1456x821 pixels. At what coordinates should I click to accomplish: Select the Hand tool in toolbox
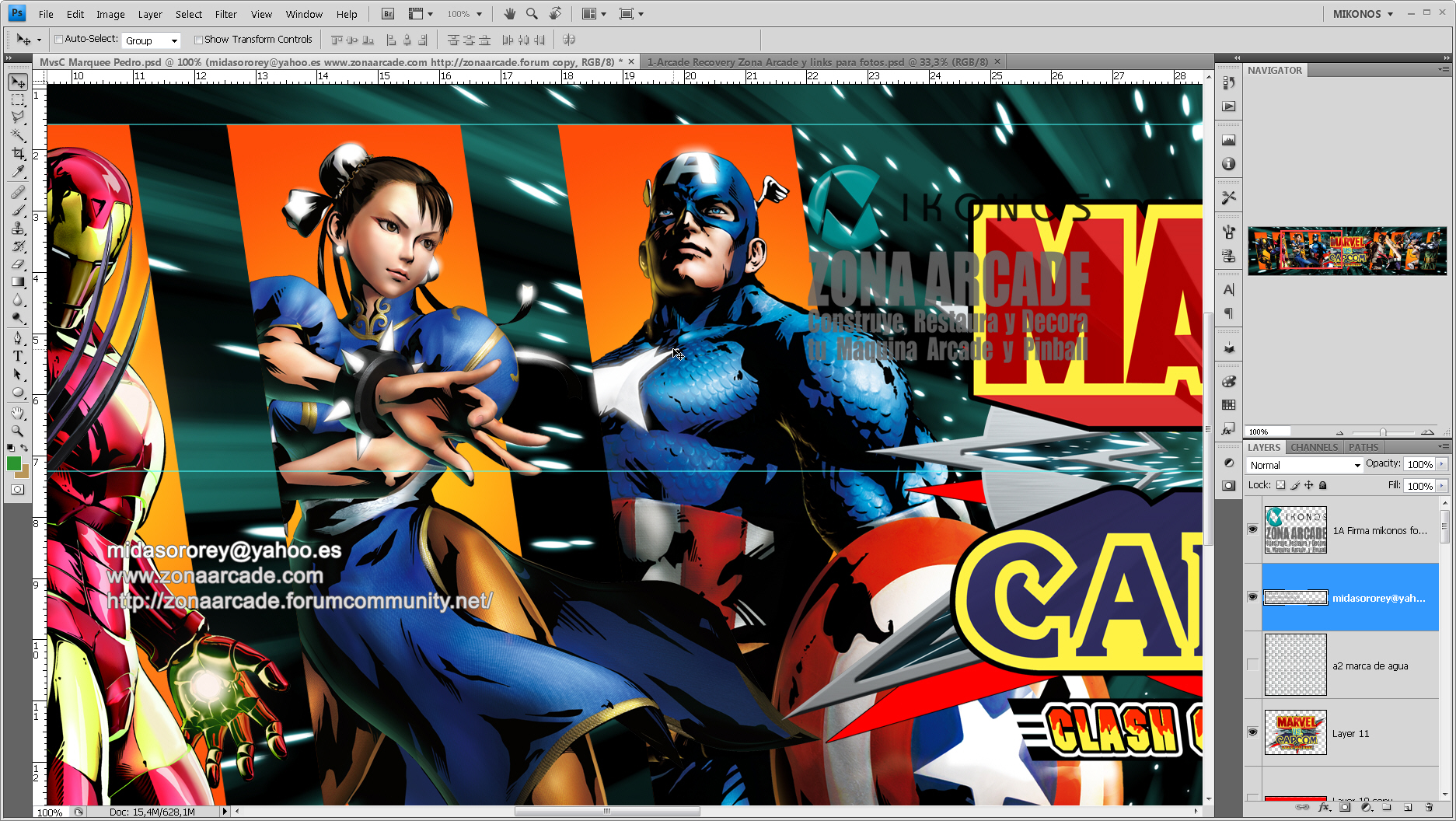[18, 413]
